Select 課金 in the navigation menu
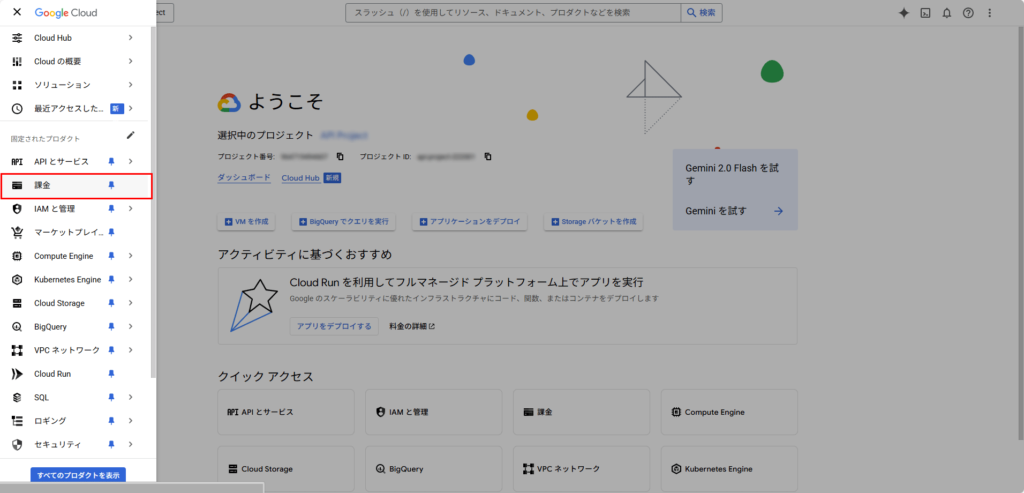1024x493 pixels. [76, 185]
